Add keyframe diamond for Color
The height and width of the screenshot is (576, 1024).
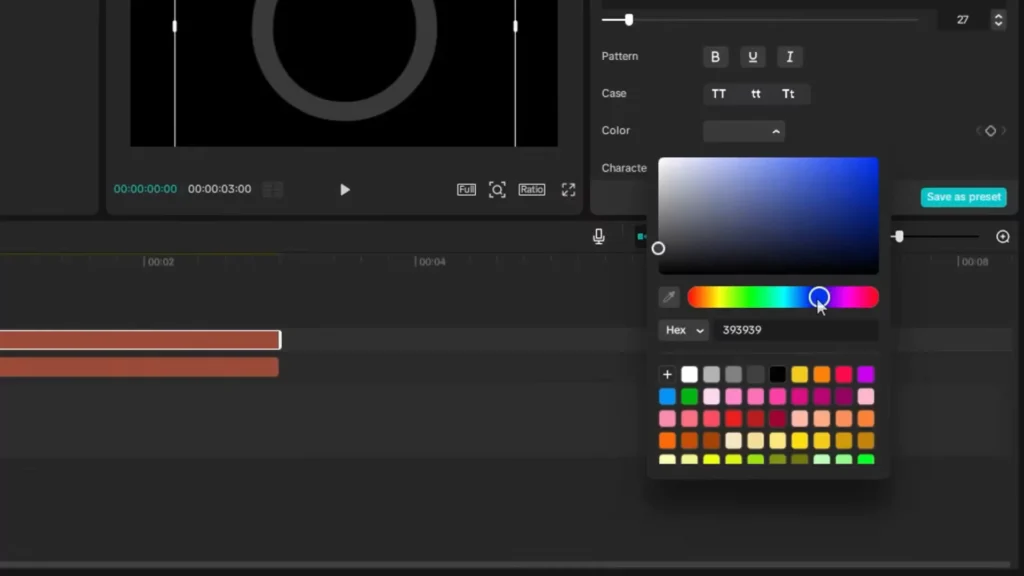tap(990, 131)
